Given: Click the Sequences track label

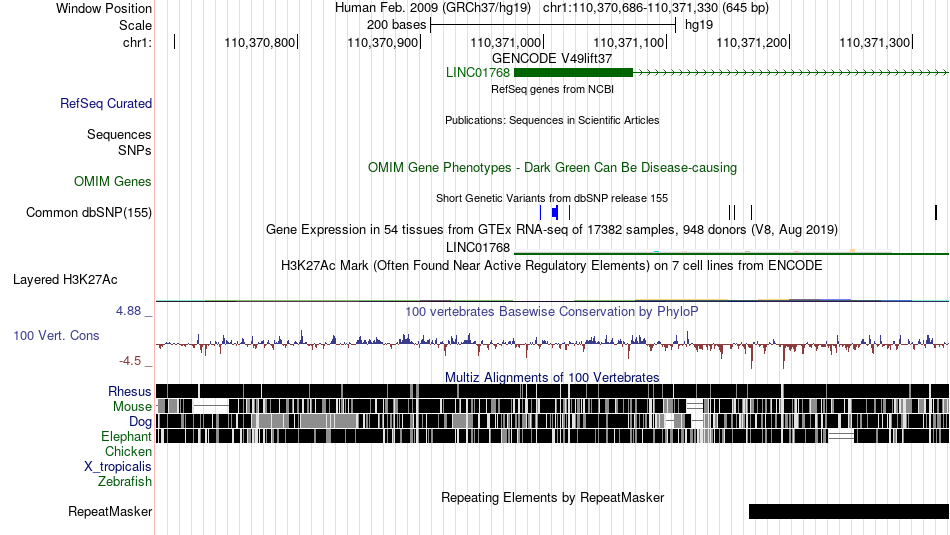Looking at the screenshot, I should coord(119,135).
